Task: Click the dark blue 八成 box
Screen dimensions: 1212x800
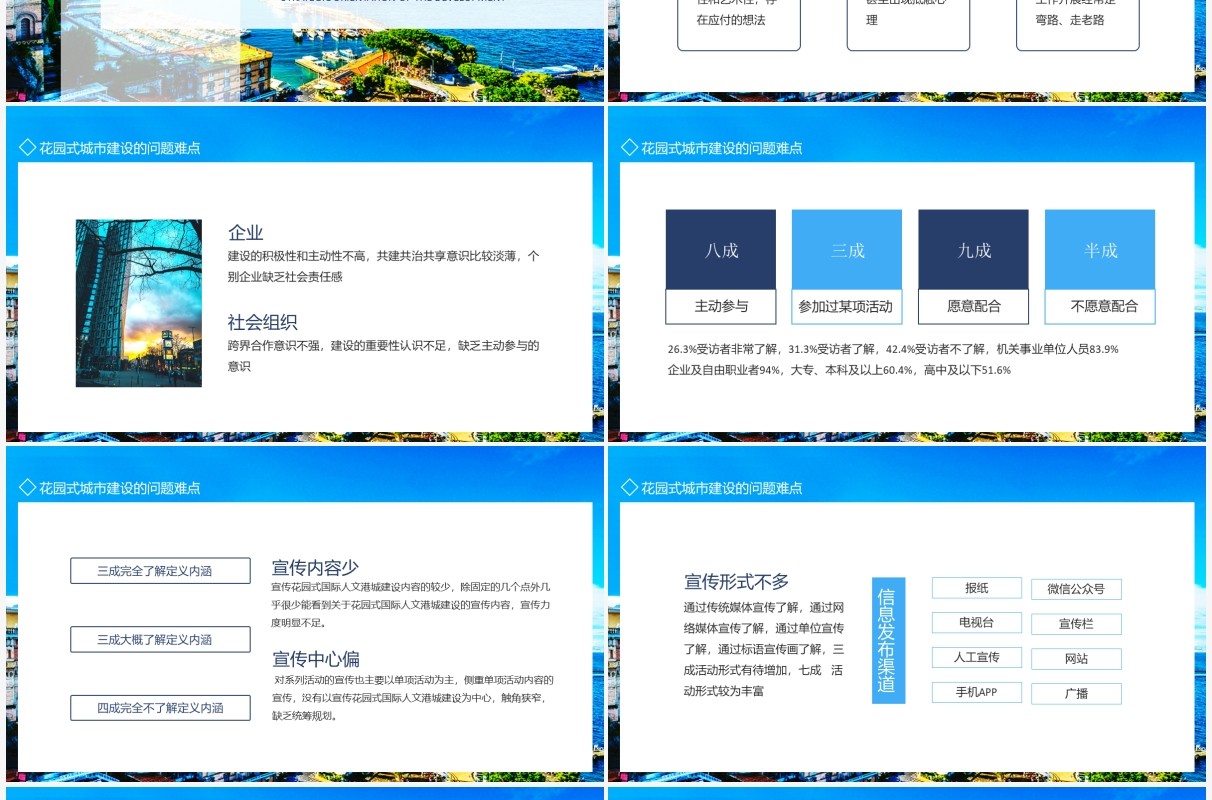Action: click(x=721, y=250)
